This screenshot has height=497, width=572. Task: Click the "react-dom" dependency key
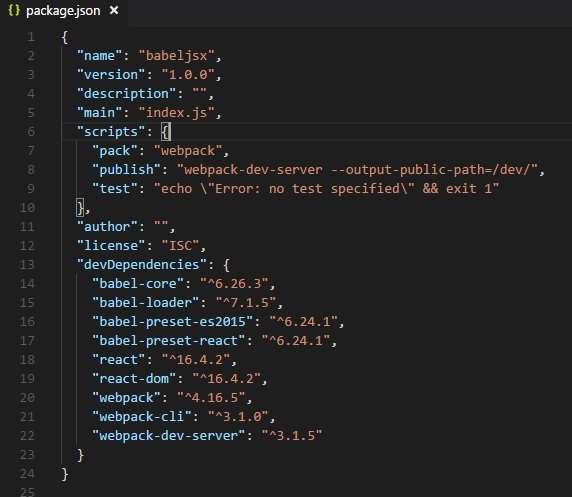[x=134, y=378]
